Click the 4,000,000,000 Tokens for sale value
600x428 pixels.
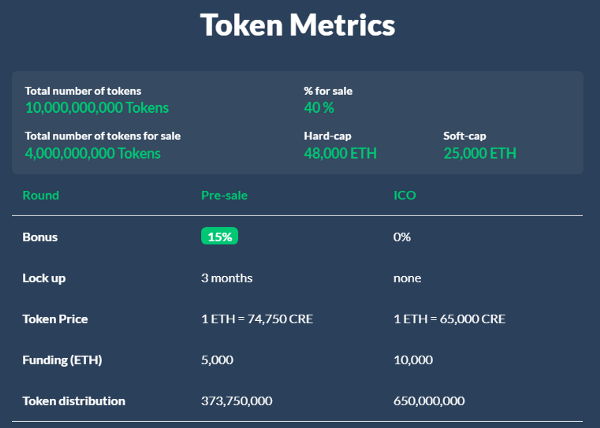(x=93, y=153)
